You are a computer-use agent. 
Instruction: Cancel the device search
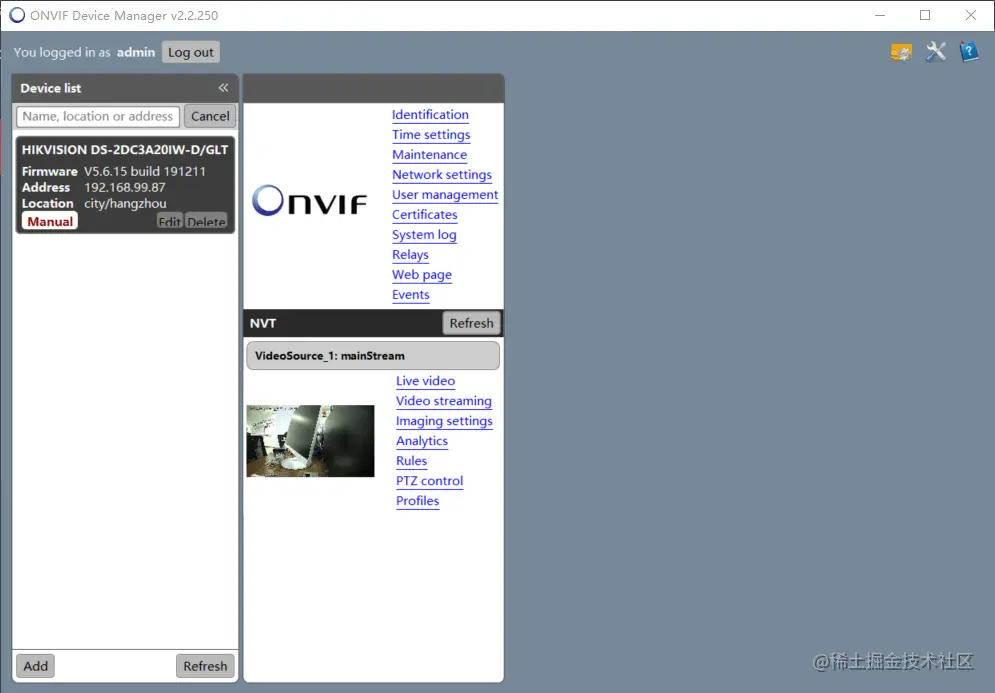click(210, 116)
